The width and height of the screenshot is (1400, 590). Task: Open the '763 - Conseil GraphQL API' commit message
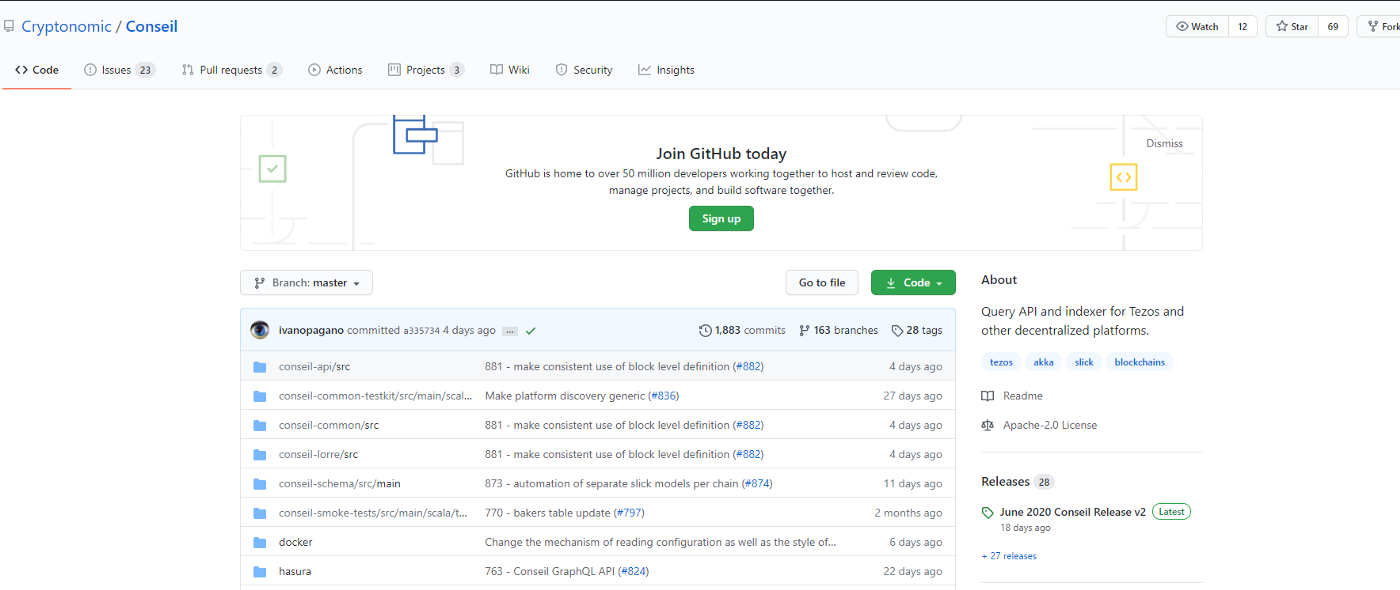[x=550, y=572]
